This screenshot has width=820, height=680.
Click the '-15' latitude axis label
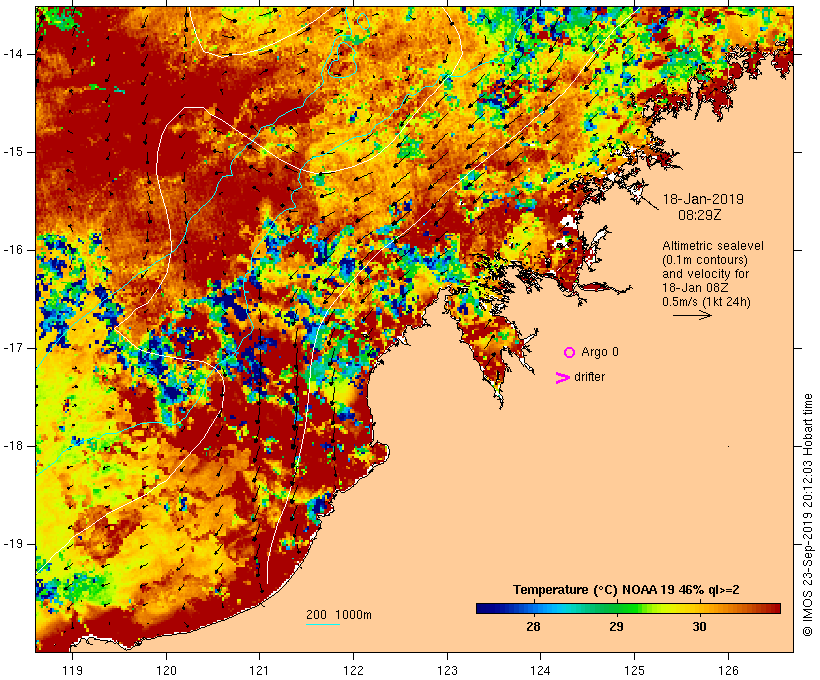coord(13,152)
